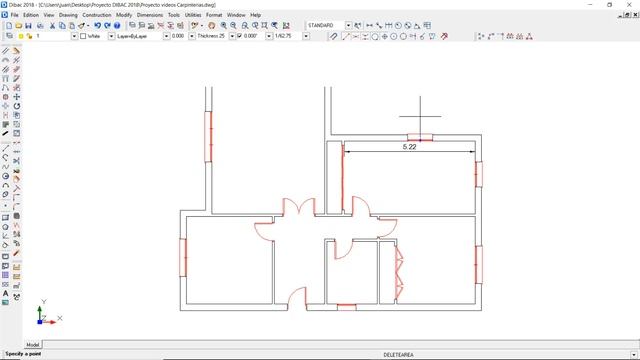Select the Line drawing tool in left toolbar

[x=5, y=149]
